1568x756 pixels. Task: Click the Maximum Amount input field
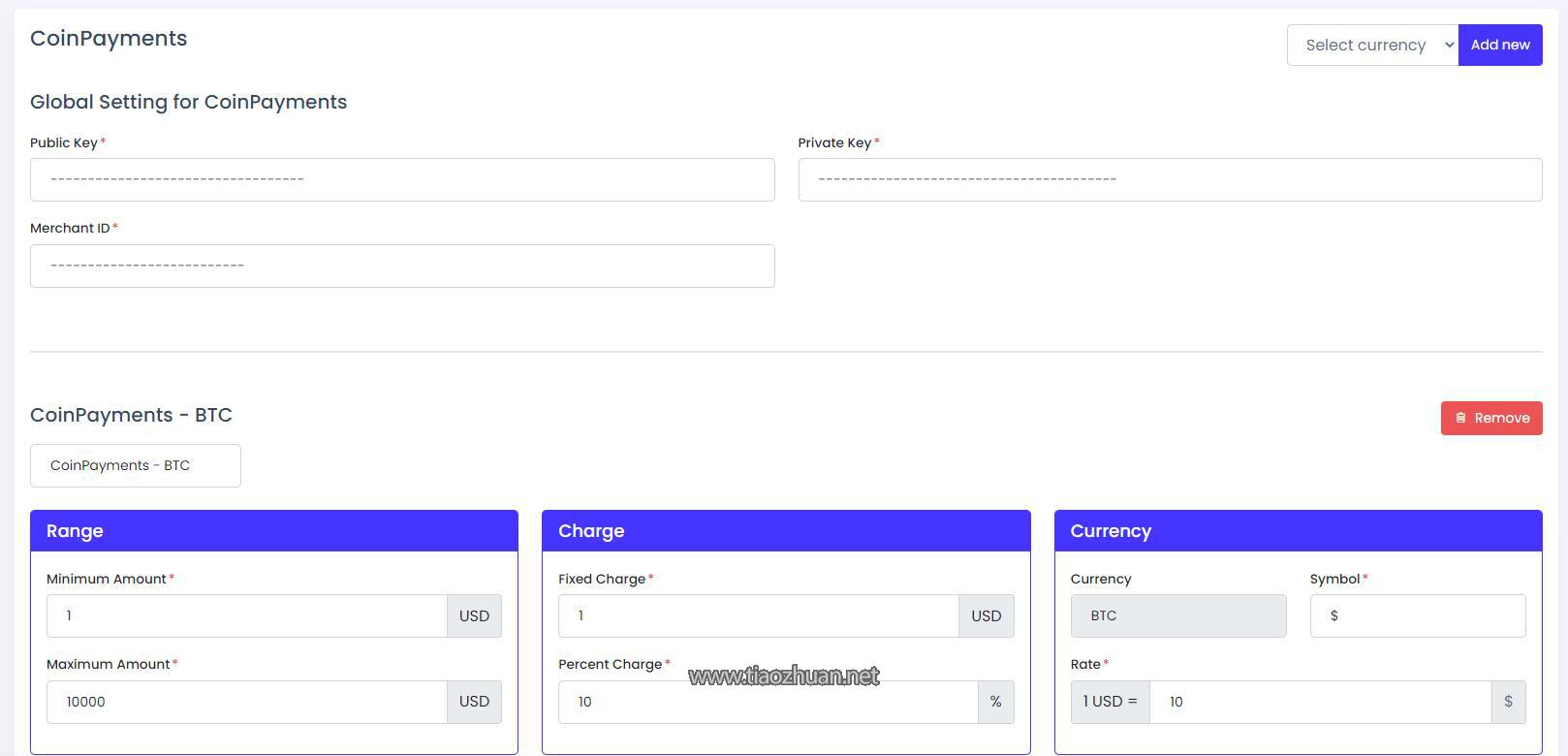[x=247, y=702]
